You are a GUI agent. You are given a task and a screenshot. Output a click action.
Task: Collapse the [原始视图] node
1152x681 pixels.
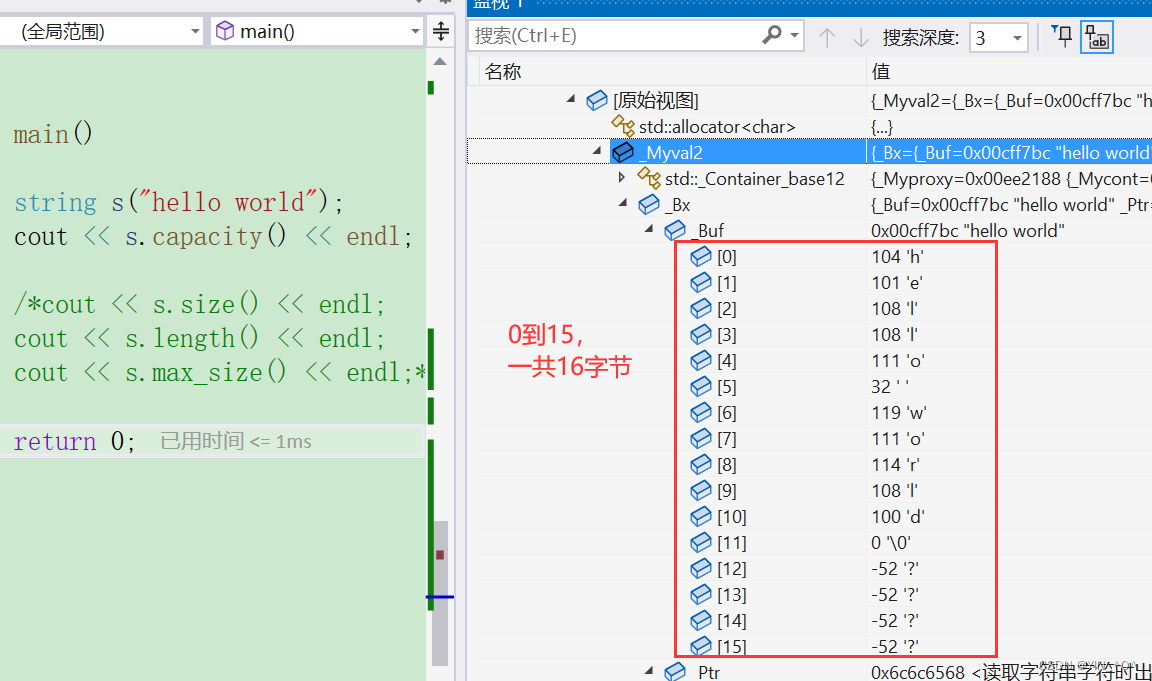coord(571,98)
